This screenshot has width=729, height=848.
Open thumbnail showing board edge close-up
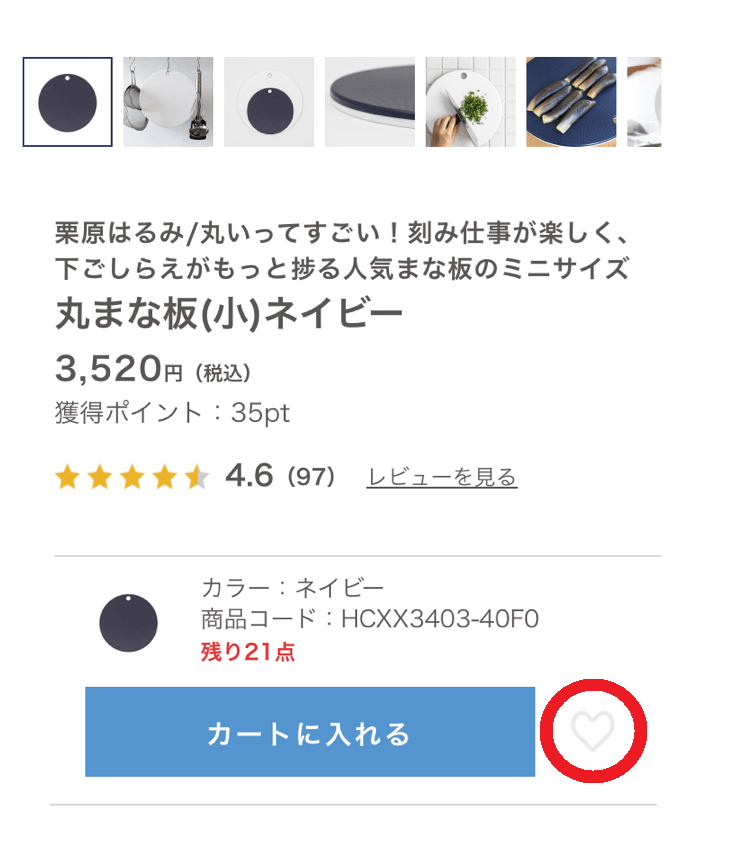[370, 102]
